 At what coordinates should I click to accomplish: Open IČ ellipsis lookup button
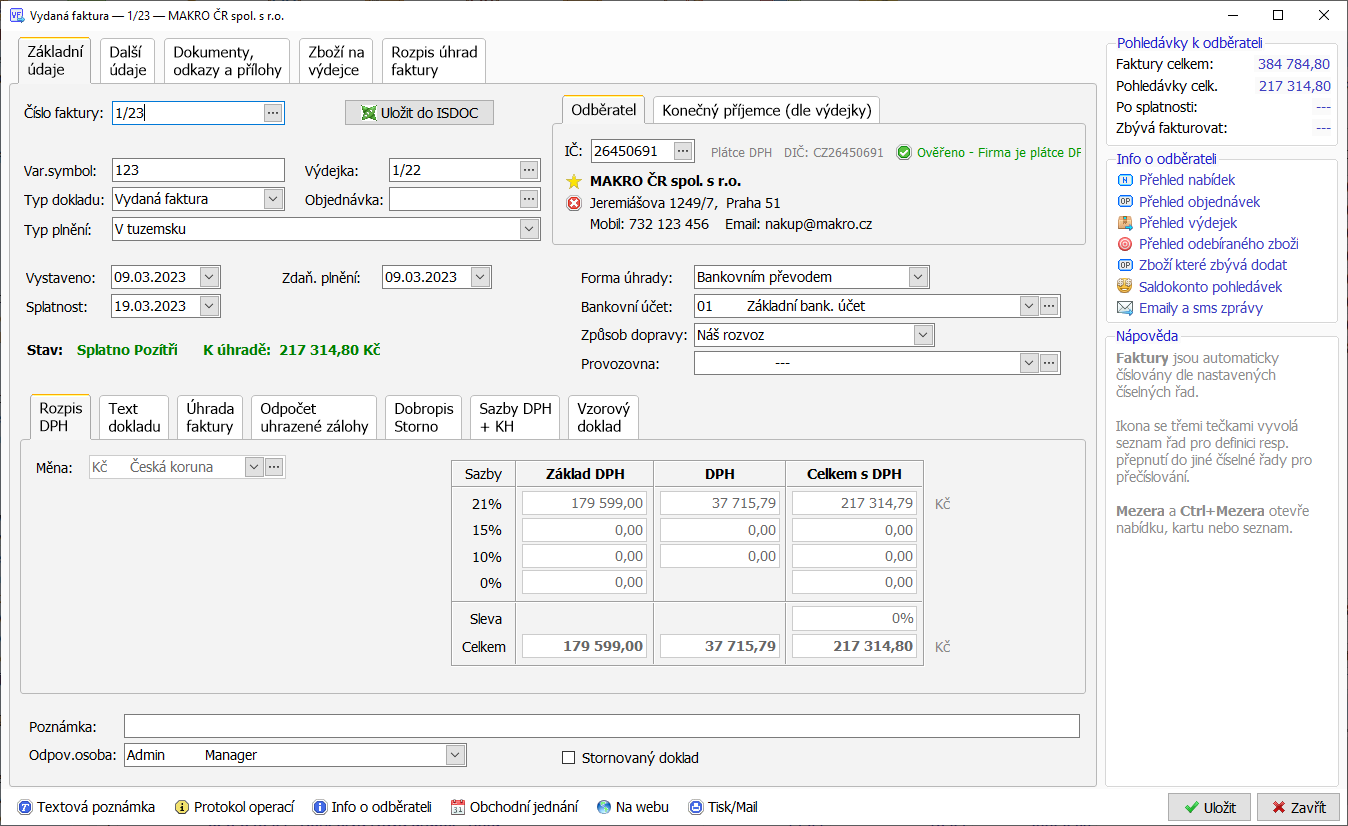683,151
